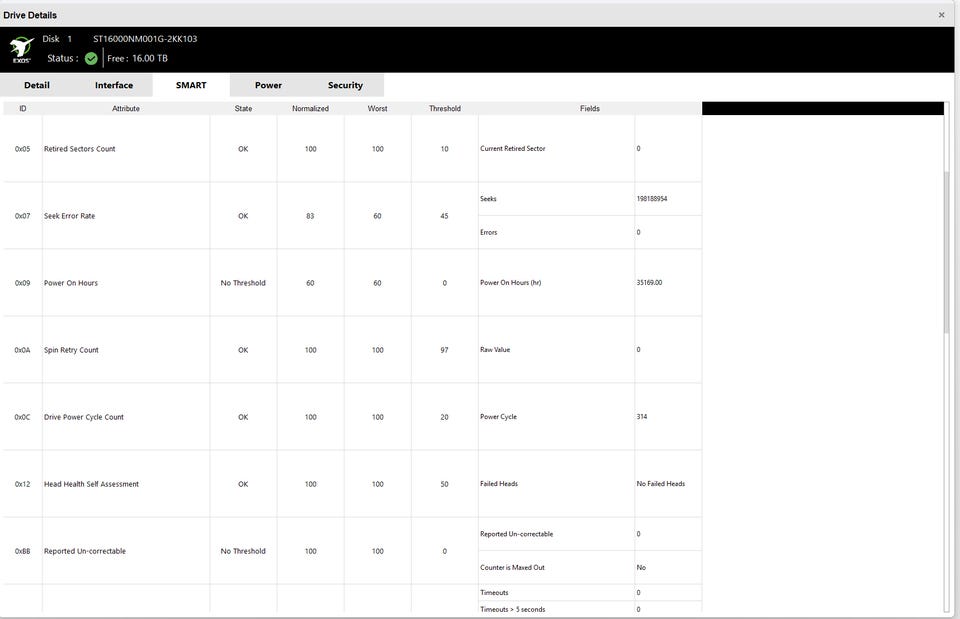The height and width of the screenshot is (619, 960).
Task: Go to the Power tab
Action: click(268, 85)
